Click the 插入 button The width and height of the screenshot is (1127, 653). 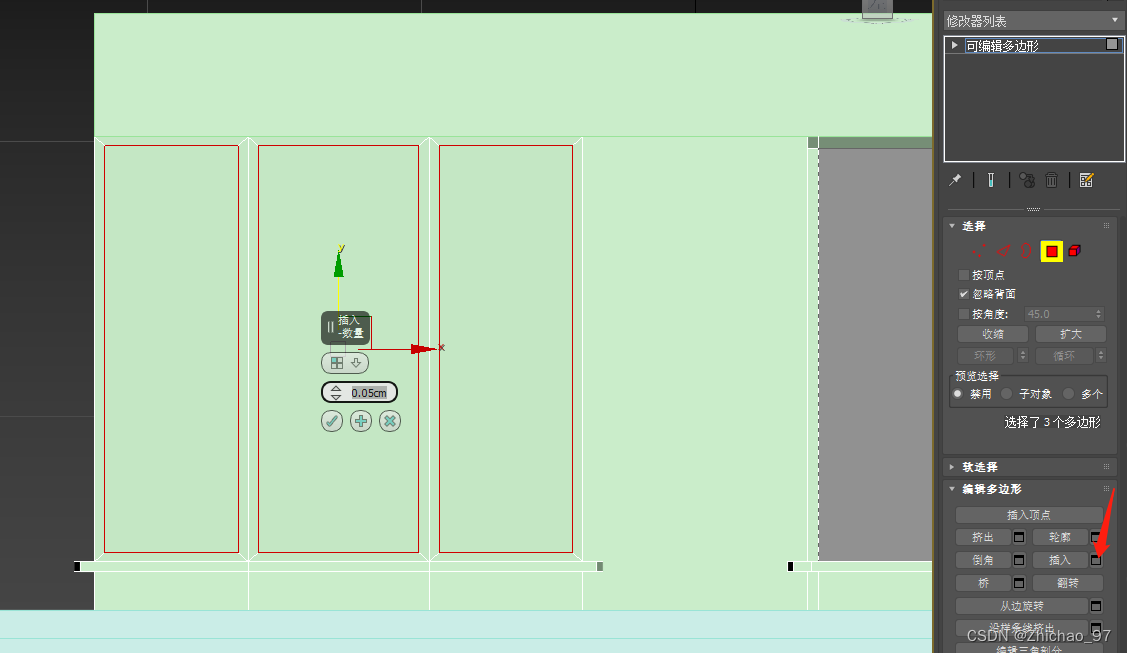[1059, 560]
